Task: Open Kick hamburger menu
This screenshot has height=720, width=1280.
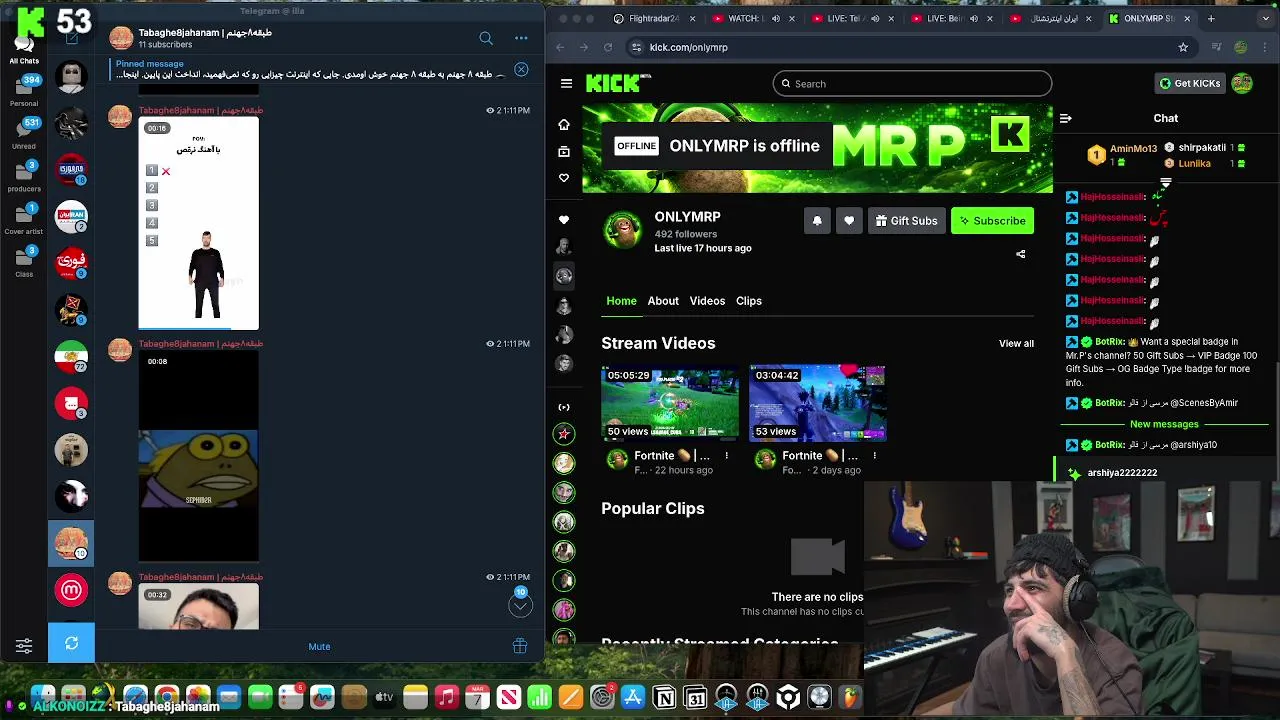Action: pyautogui.click(x=566, y=84)
